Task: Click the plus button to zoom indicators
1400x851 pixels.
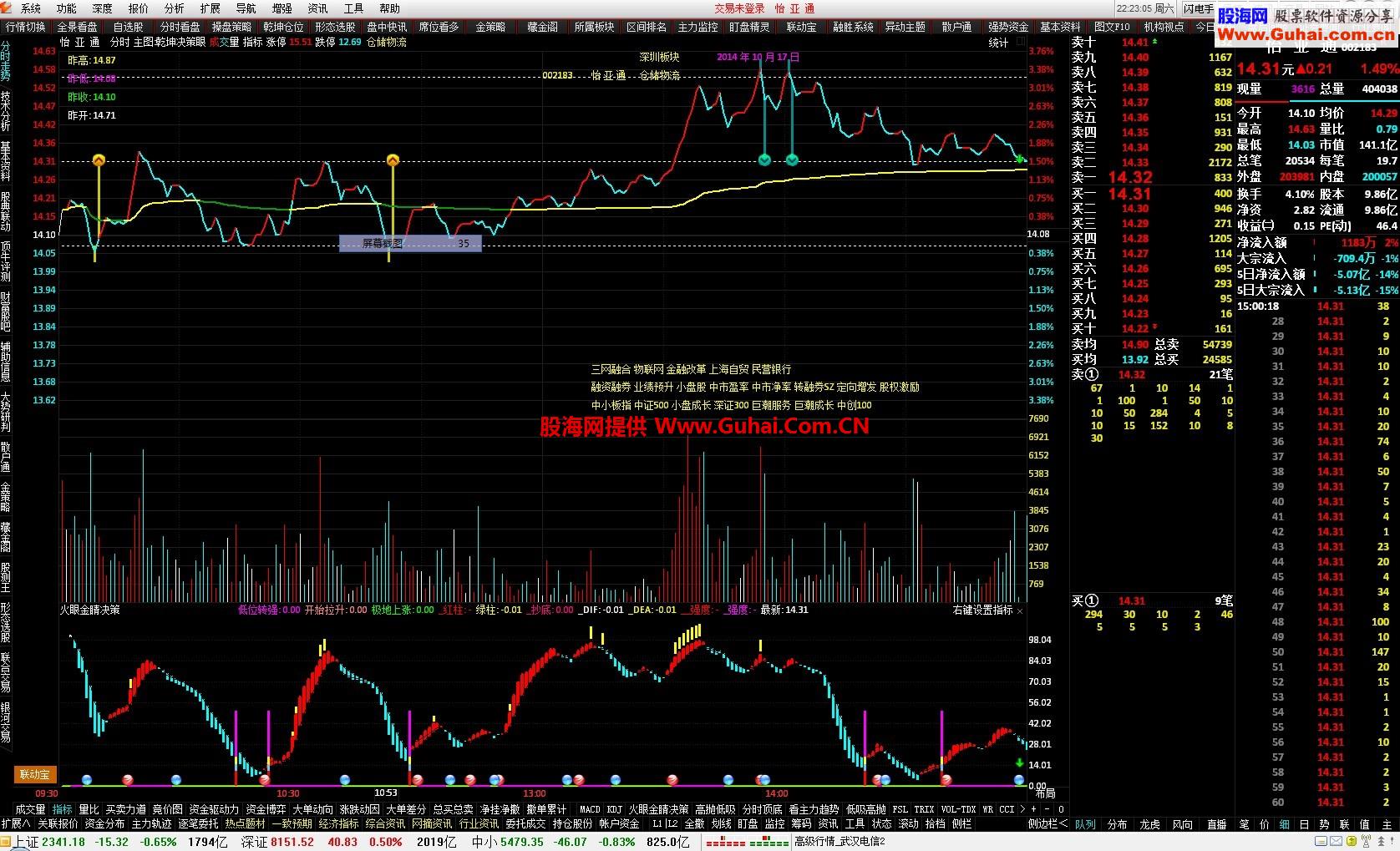Action: [x=1033, y=809]
